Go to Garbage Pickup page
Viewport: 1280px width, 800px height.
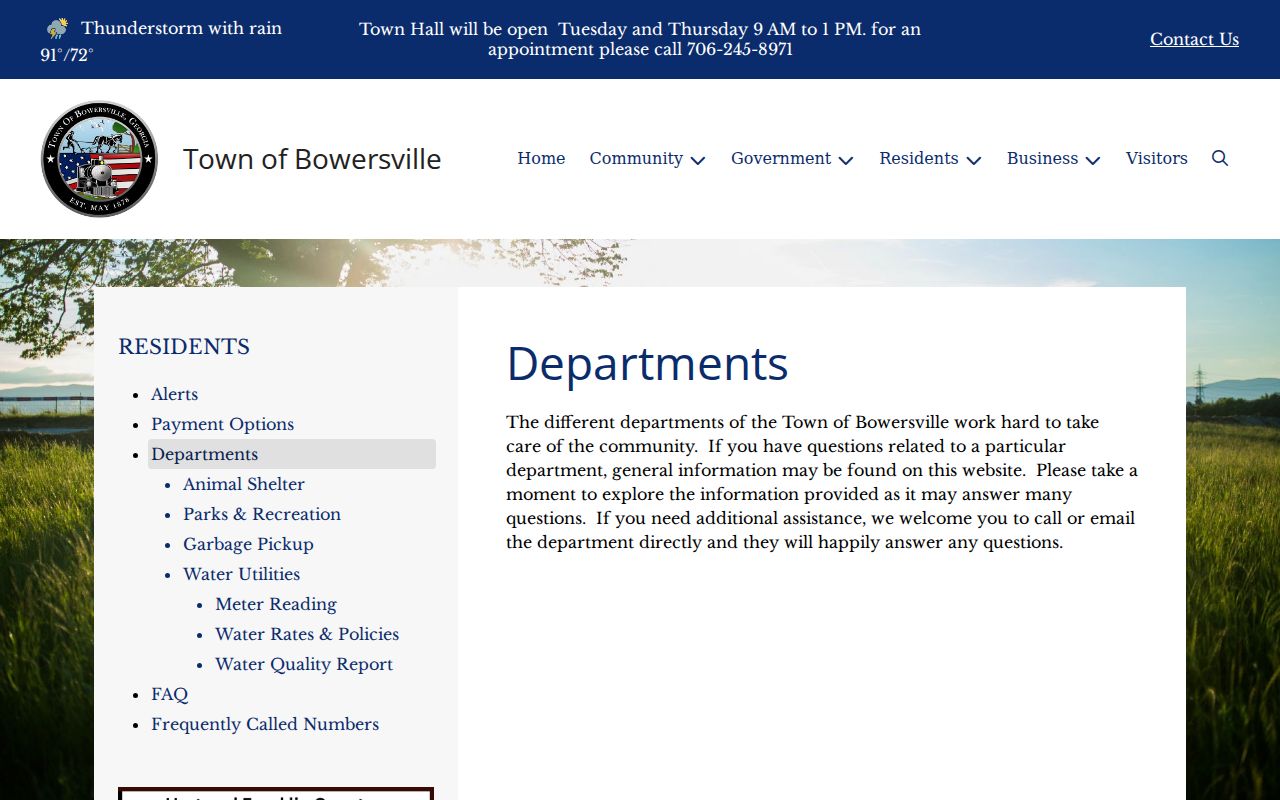(x=248, y=544)
